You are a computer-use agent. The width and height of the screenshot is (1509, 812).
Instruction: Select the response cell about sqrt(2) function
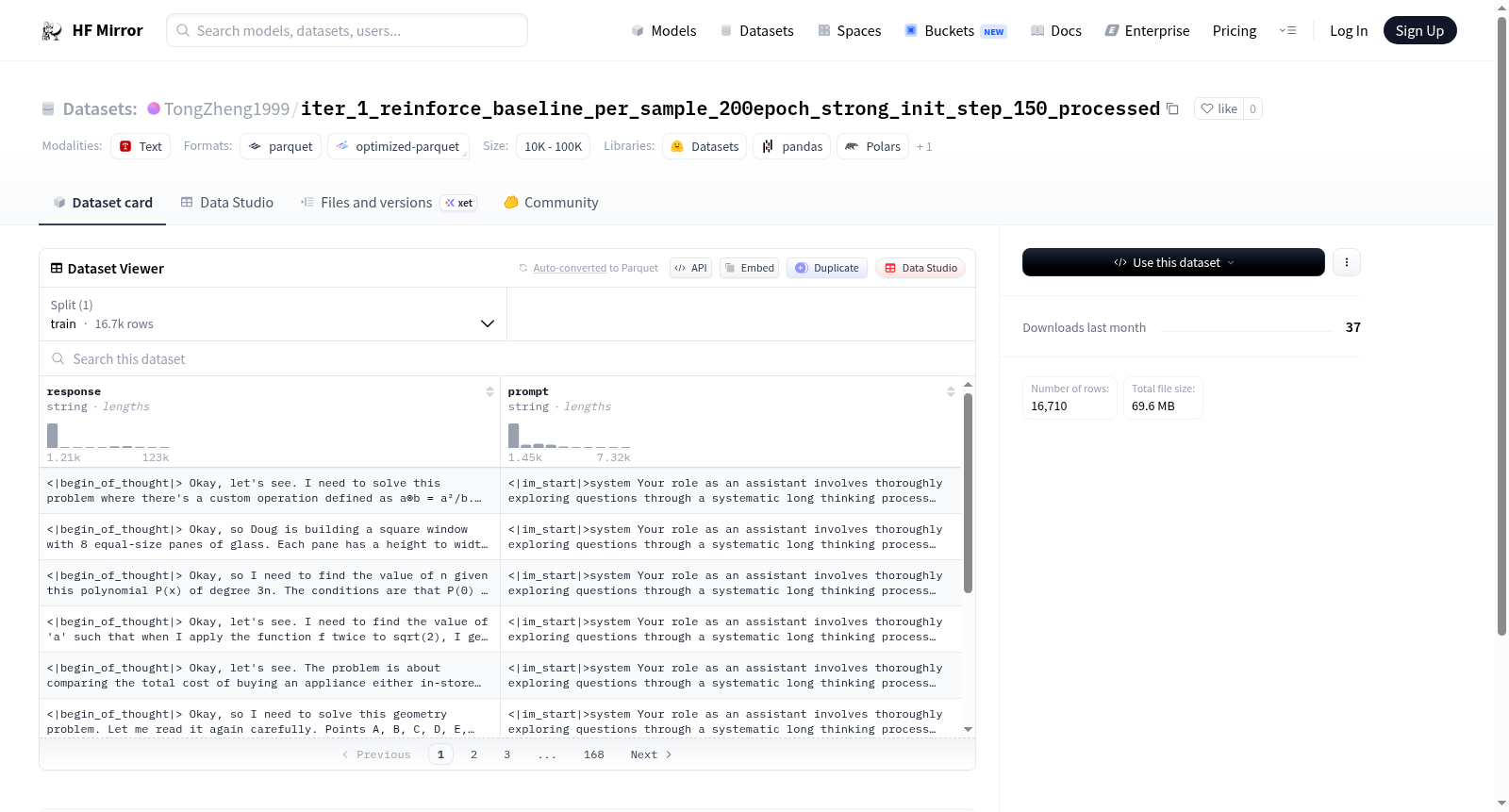269,630
